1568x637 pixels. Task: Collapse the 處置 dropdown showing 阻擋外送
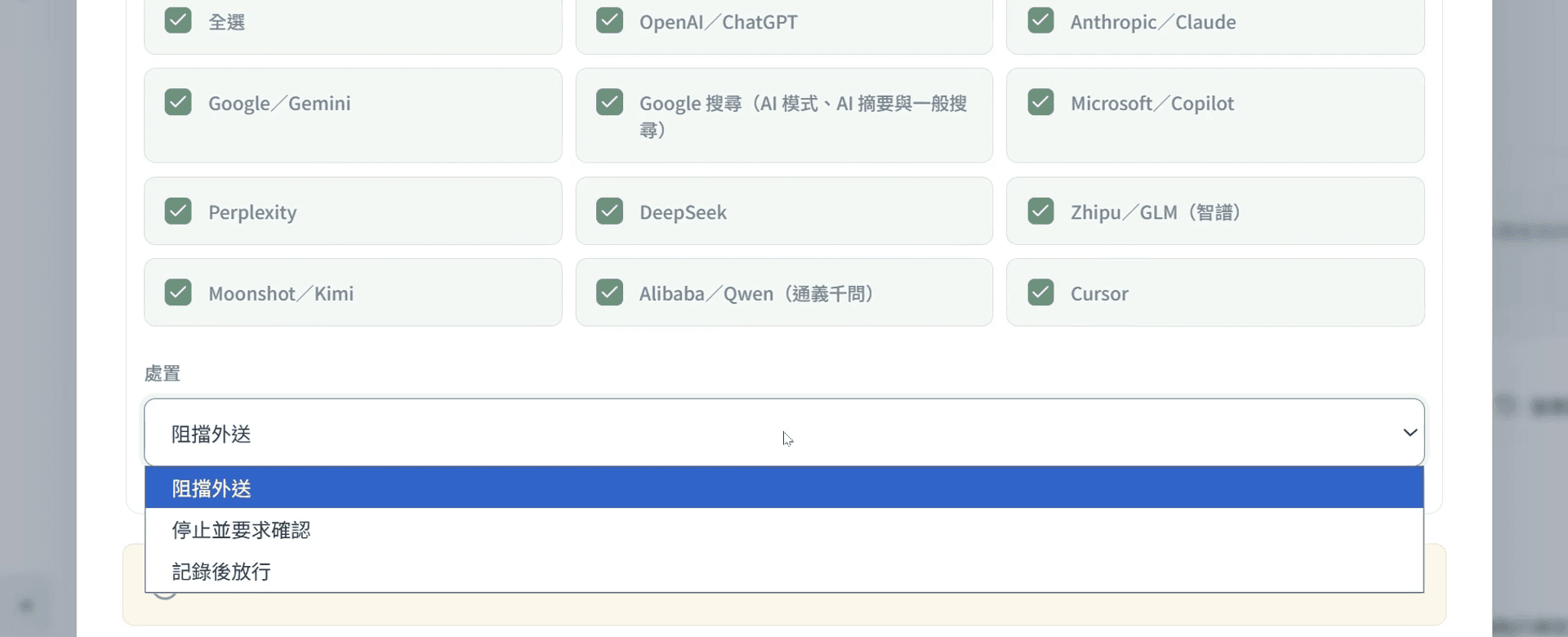[784, 433]
